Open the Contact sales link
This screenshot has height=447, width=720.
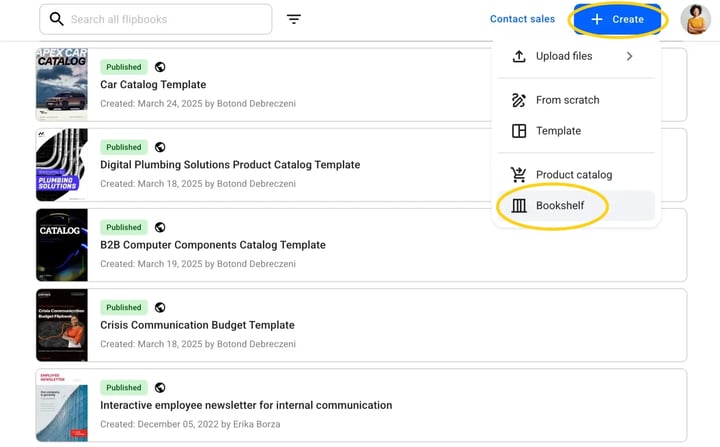click(522, 19)
